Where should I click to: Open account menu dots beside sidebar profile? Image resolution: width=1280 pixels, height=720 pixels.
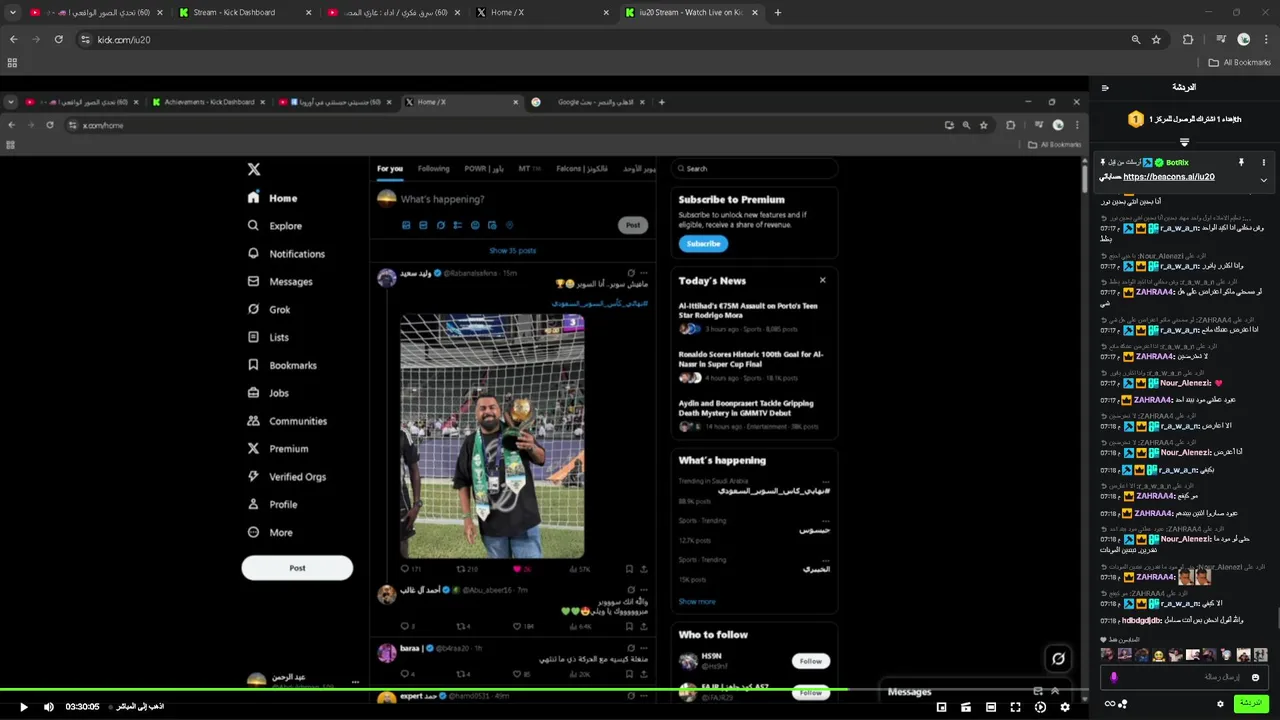pos(355,682)
